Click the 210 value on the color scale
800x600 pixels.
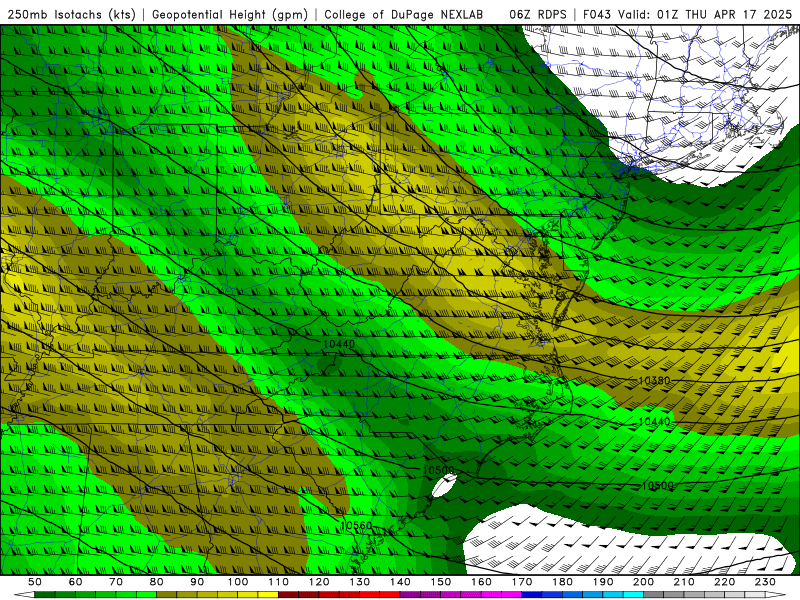(685, 582)
